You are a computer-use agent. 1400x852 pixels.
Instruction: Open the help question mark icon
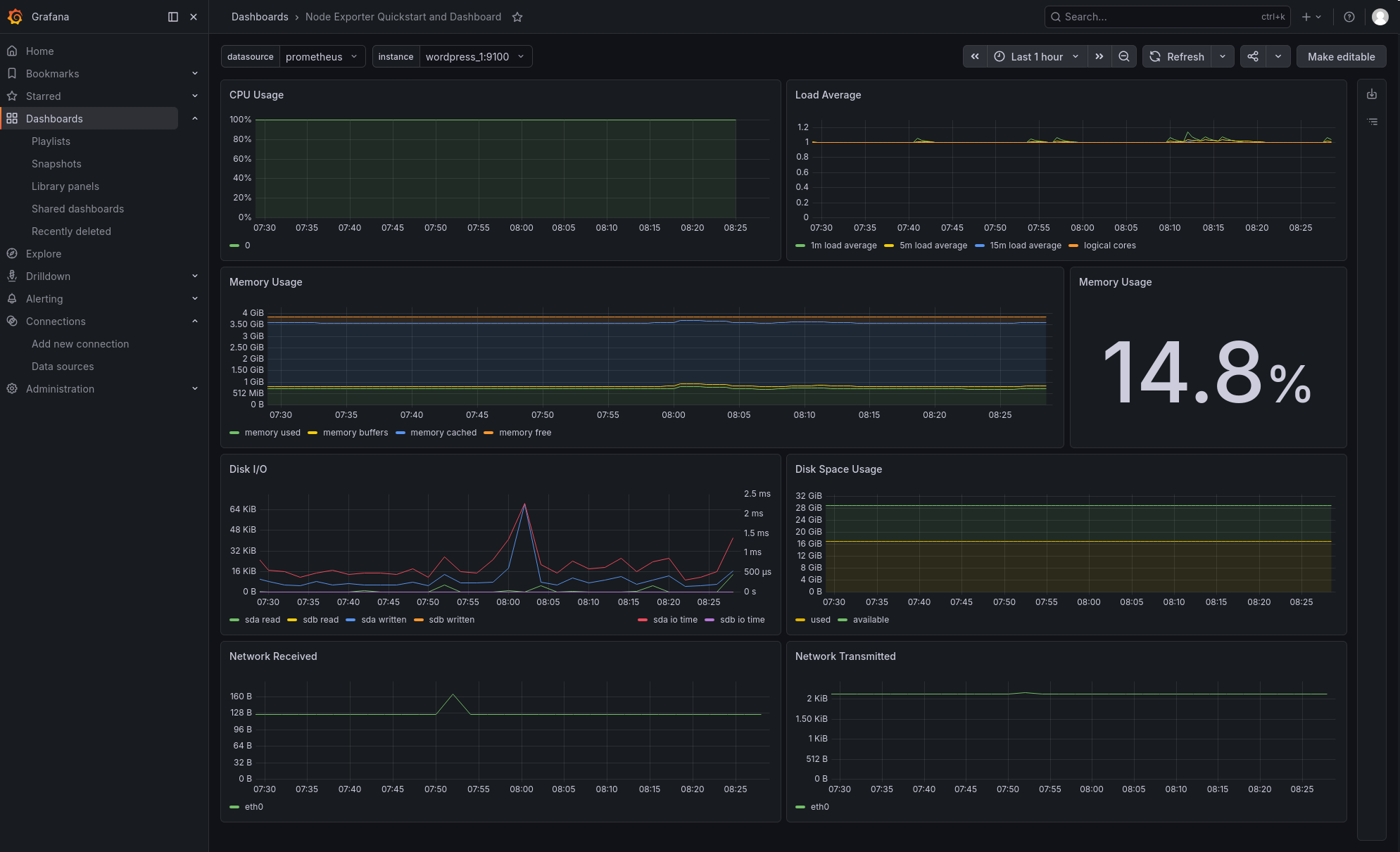point(1349,17)
